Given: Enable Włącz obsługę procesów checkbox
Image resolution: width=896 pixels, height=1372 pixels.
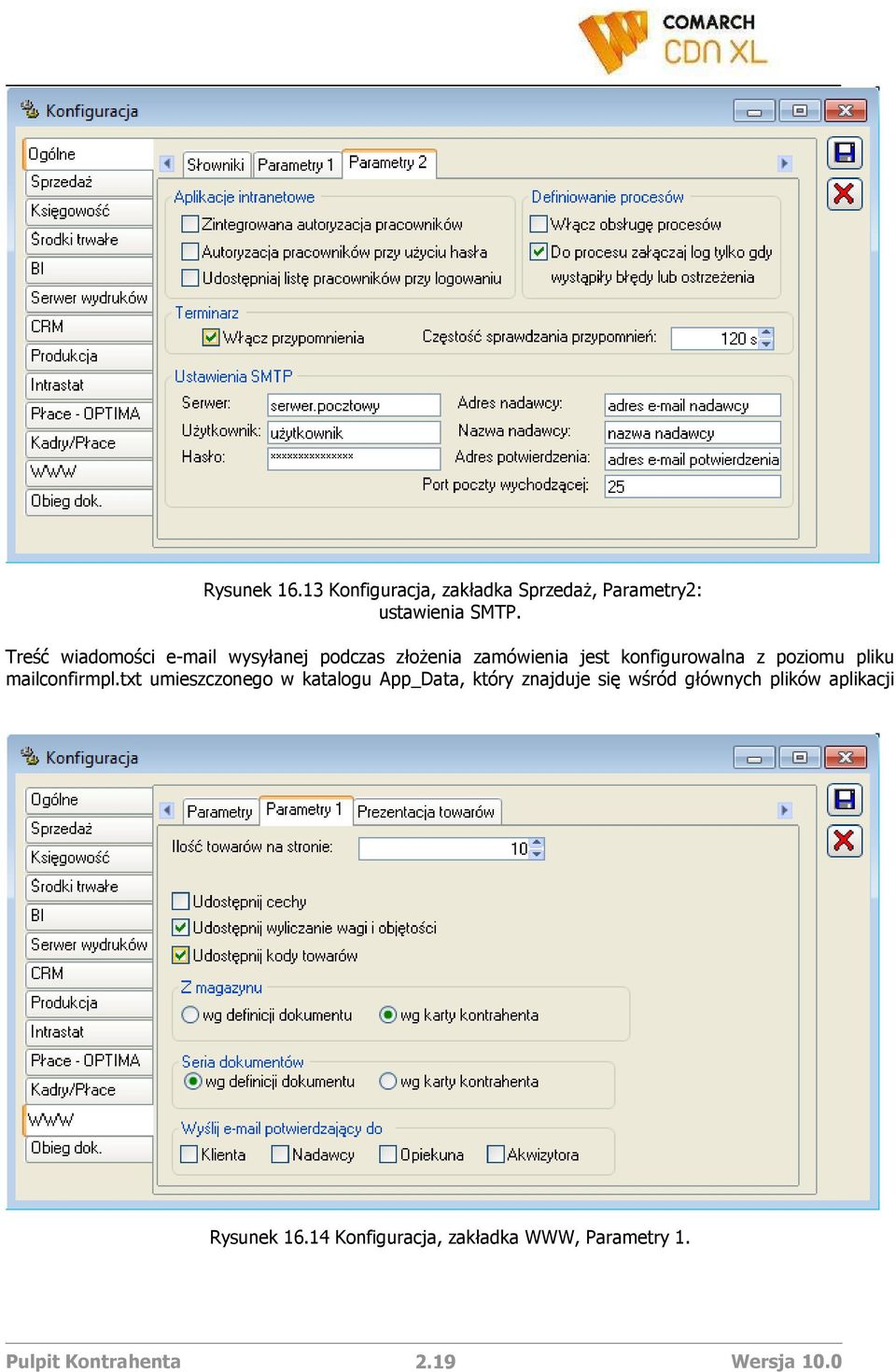Looking at the screenshot, I should [x=539, y=224].
